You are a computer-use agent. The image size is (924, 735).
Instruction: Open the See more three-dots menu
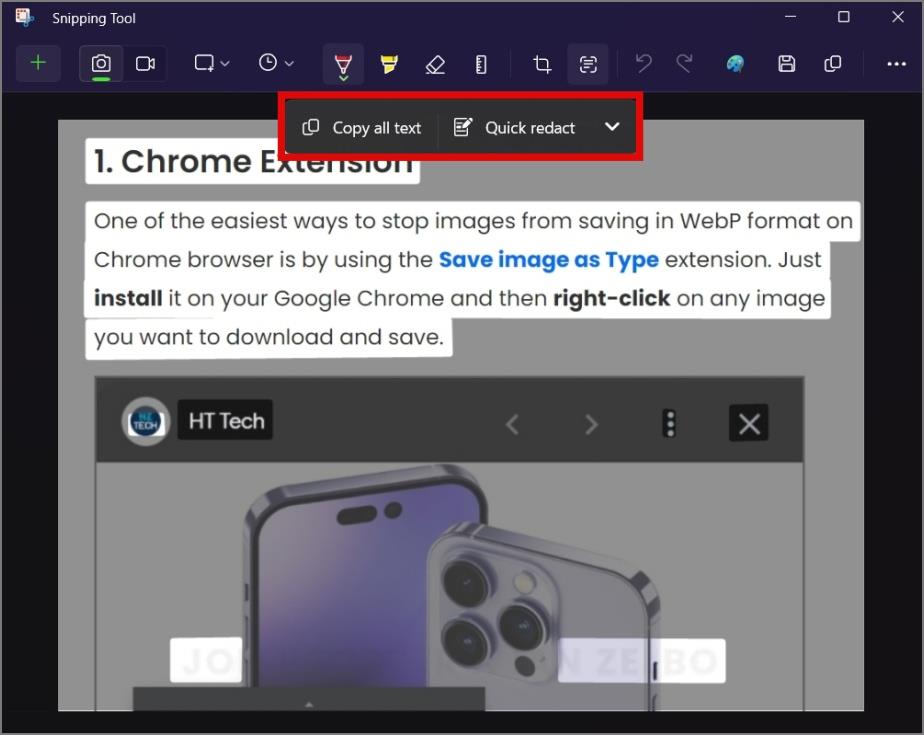[x=896, y=64]
